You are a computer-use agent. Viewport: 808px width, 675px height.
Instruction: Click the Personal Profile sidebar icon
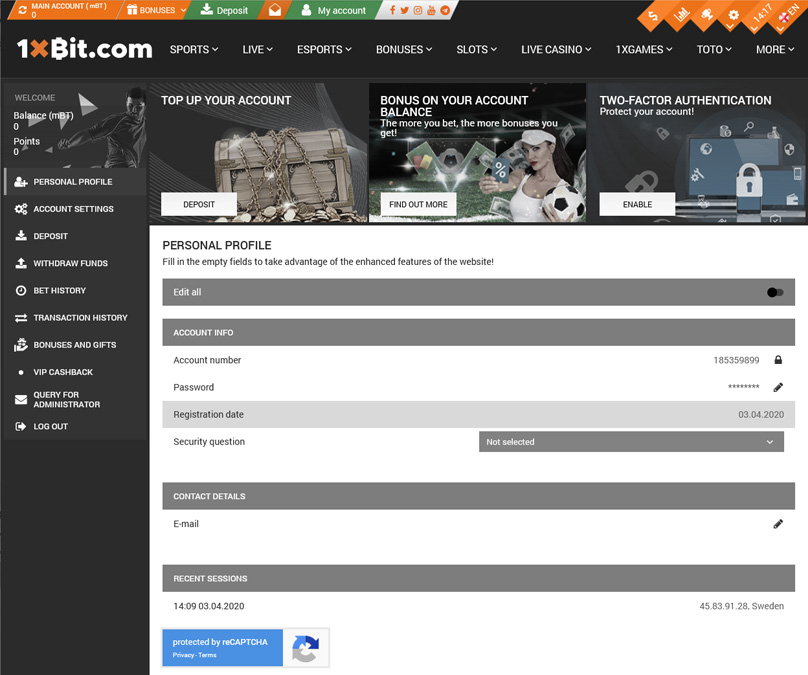(21, 182)
